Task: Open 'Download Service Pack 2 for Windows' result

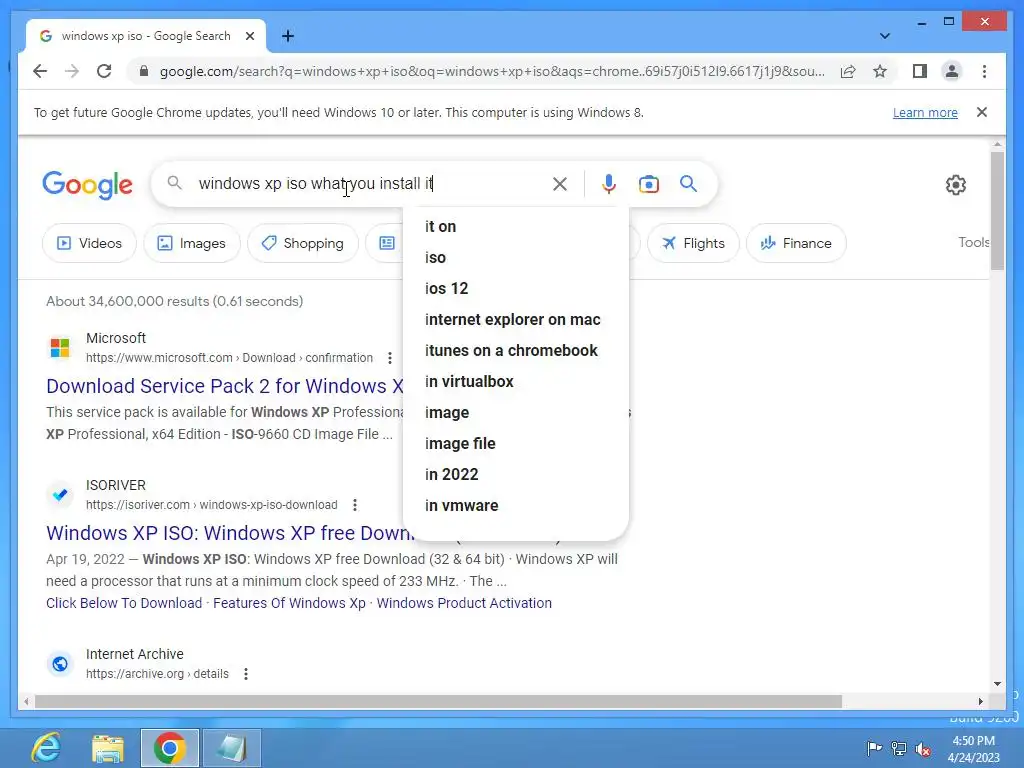Action: (225, 386)
